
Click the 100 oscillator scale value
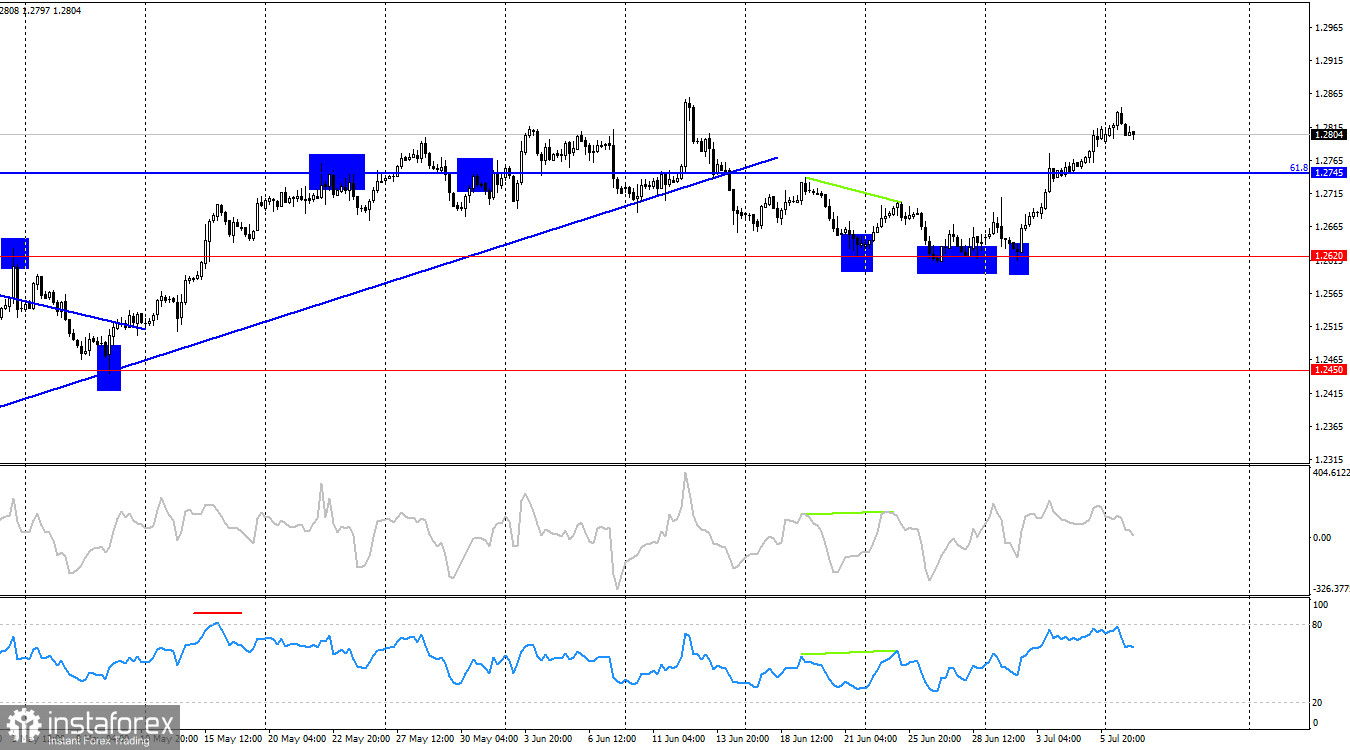(1321, 605)
